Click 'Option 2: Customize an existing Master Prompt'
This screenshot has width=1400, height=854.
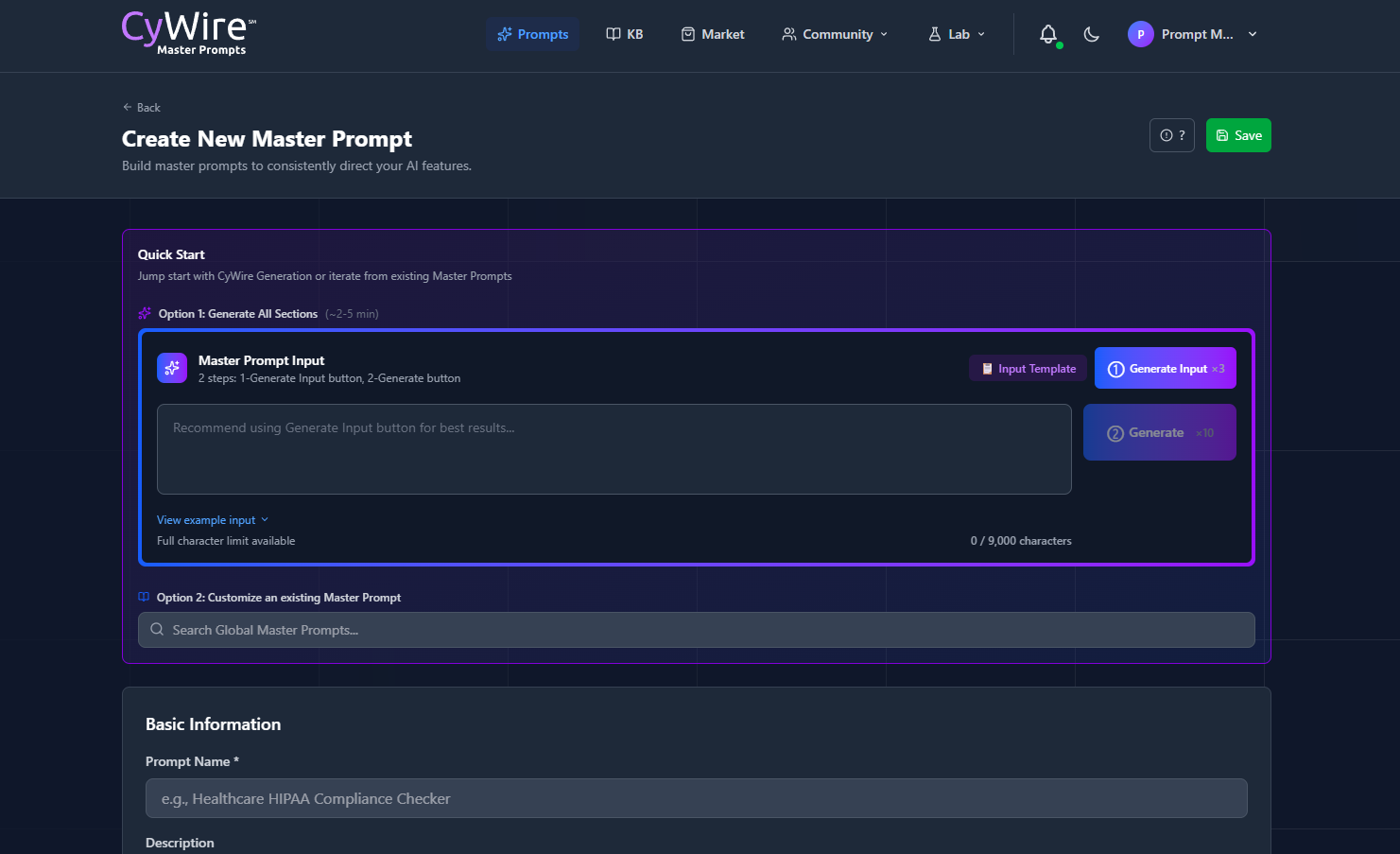tap(279, 598)
